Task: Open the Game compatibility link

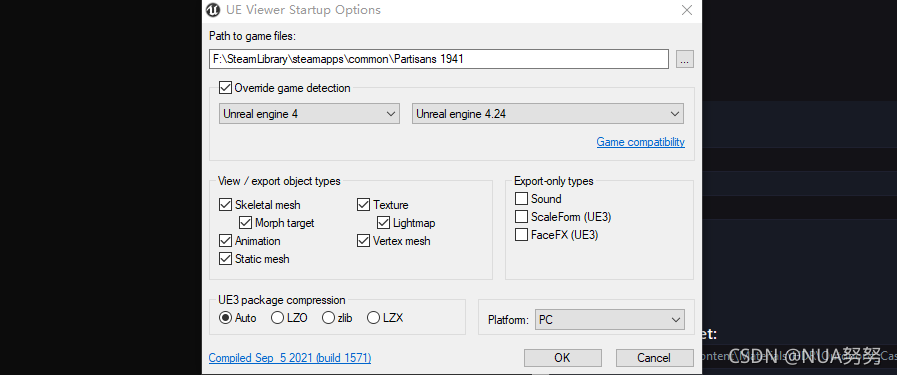Action: [641, 142]
